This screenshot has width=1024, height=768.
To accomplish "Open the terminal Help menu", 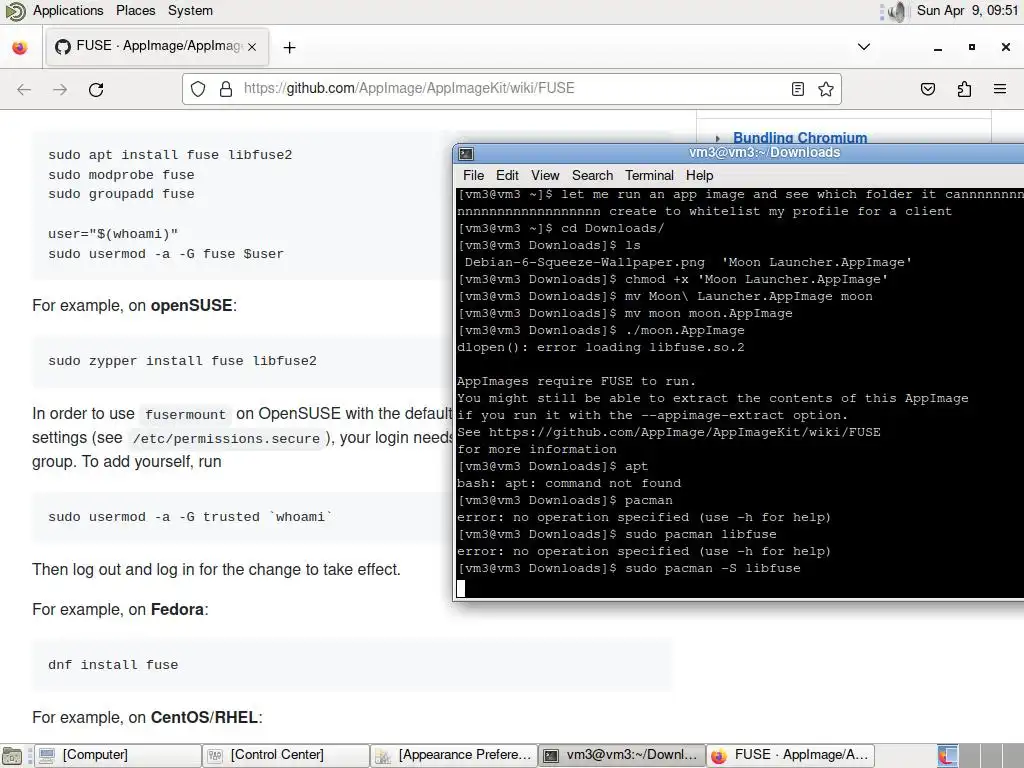I will 699,175.
